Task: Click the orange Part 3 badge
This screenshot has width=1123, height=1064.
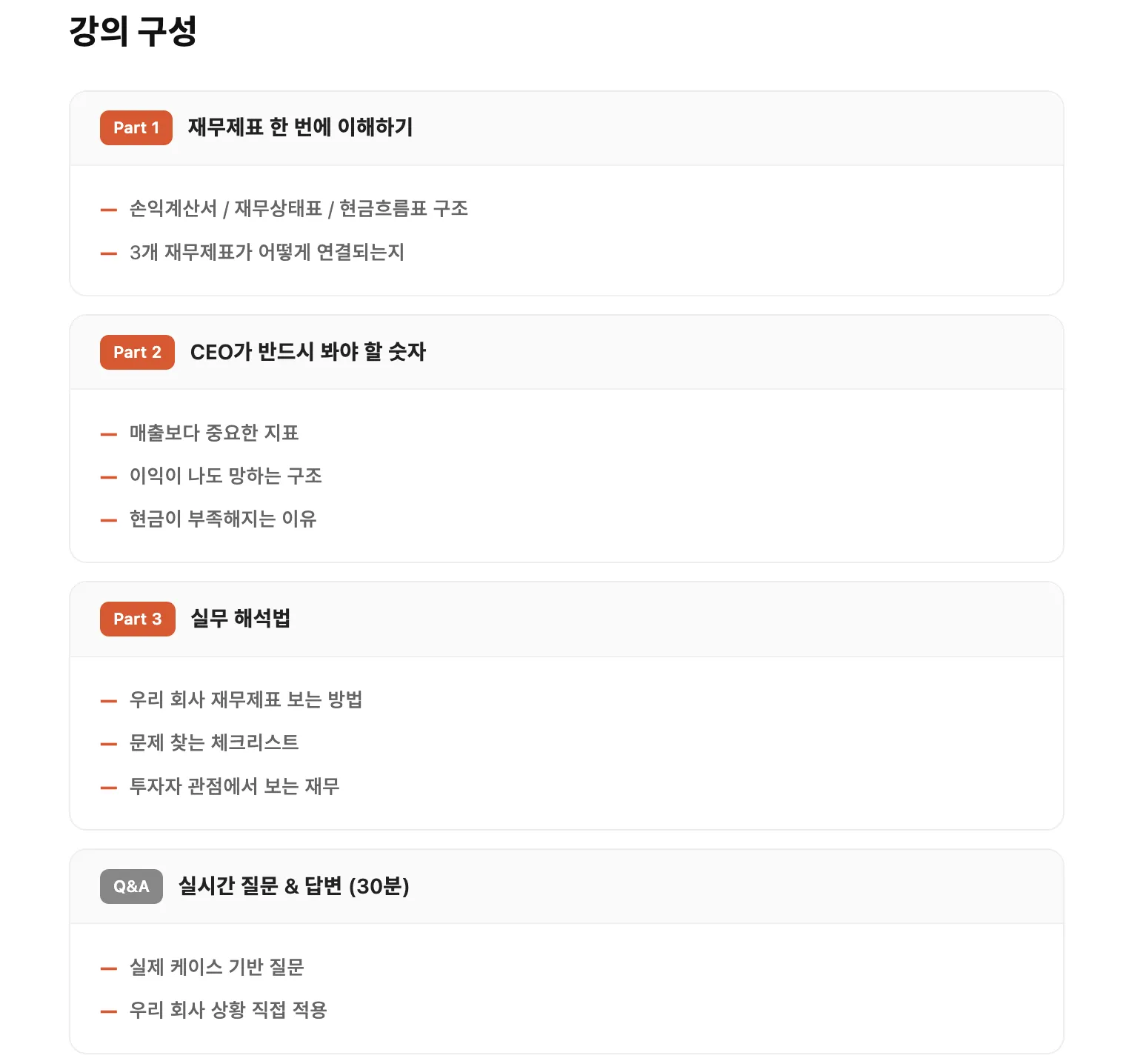Action: point(137,619)
